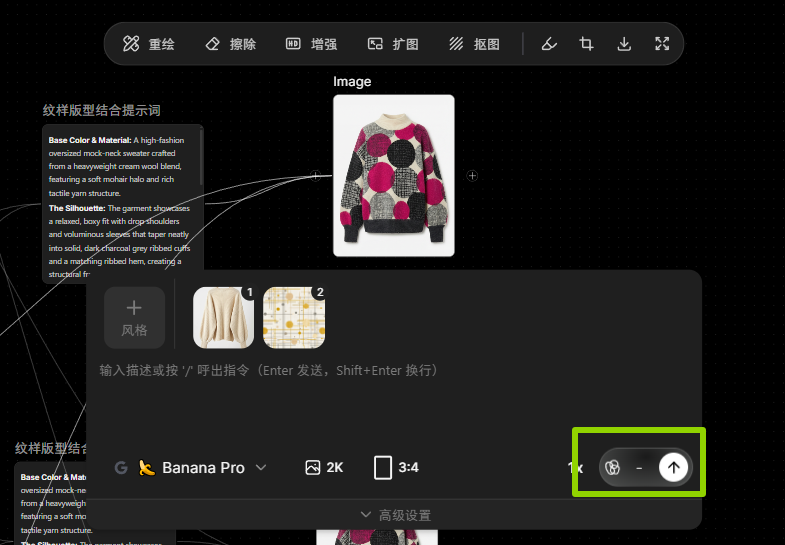
Task: Click the 风格 add style button
Action: 134,317
